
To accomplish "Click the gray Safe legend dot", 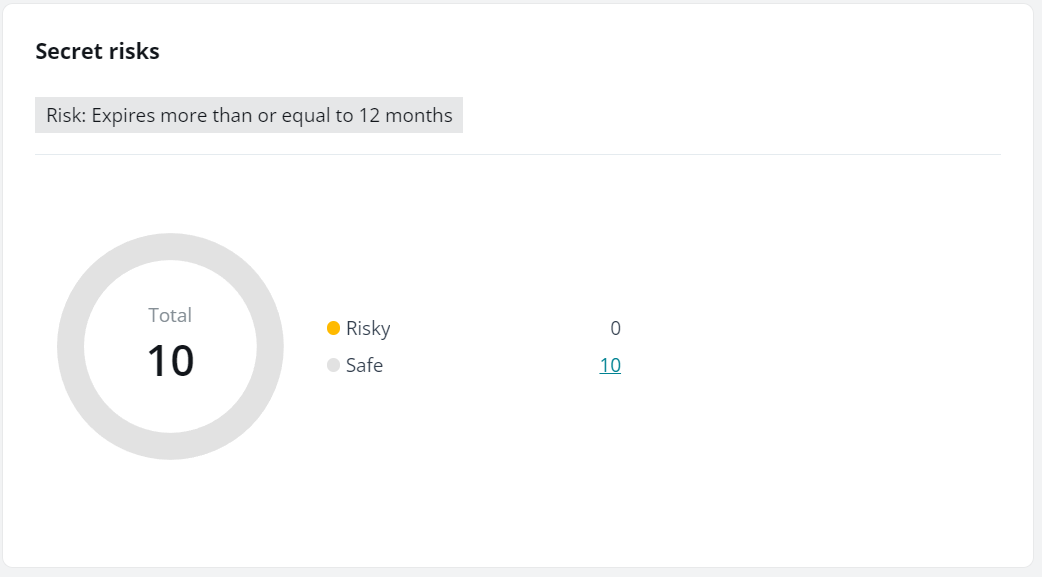I will [334, 366].
